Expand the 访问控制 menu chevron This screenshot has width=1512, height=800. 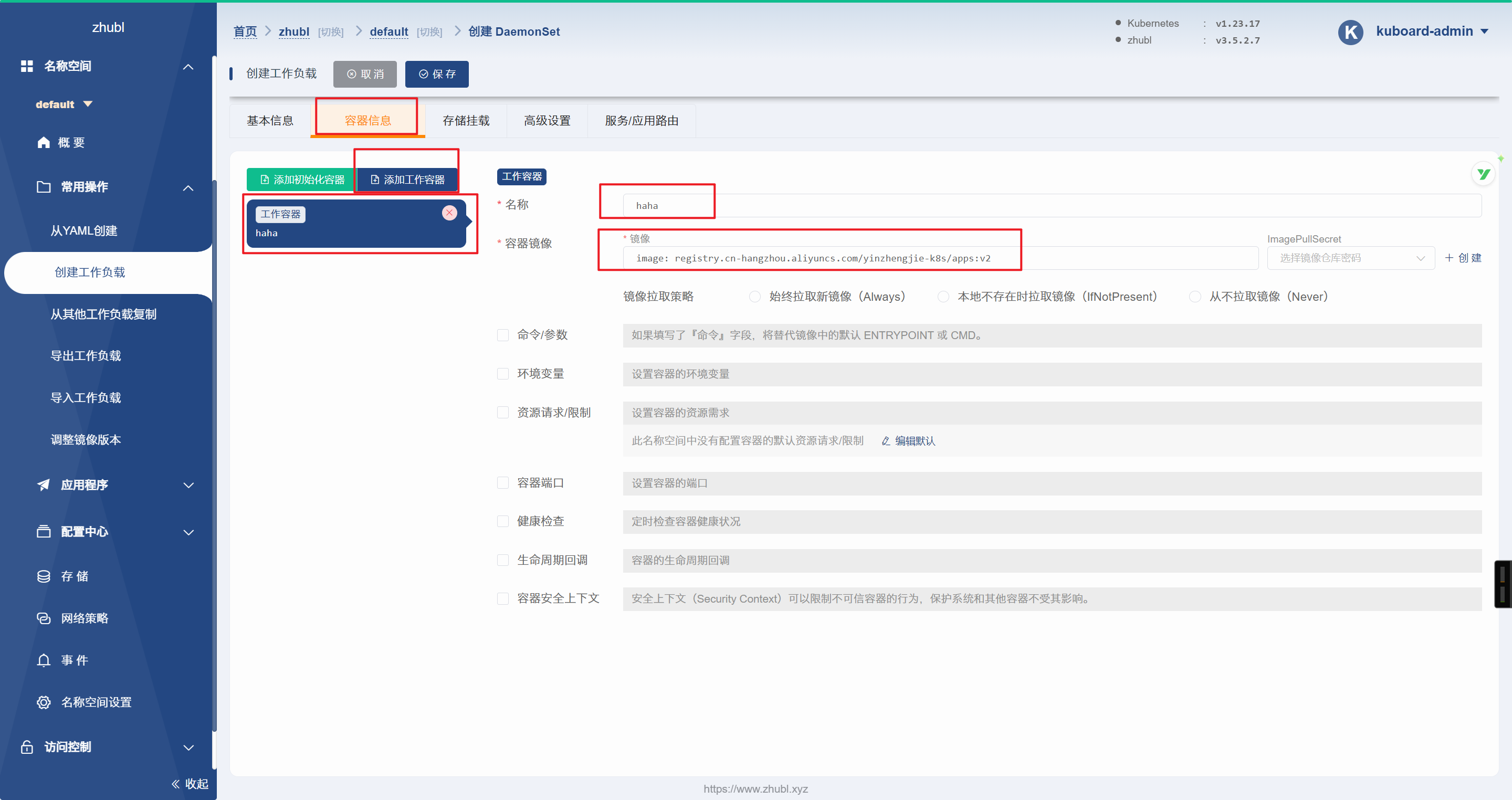(x=188, y=748)
